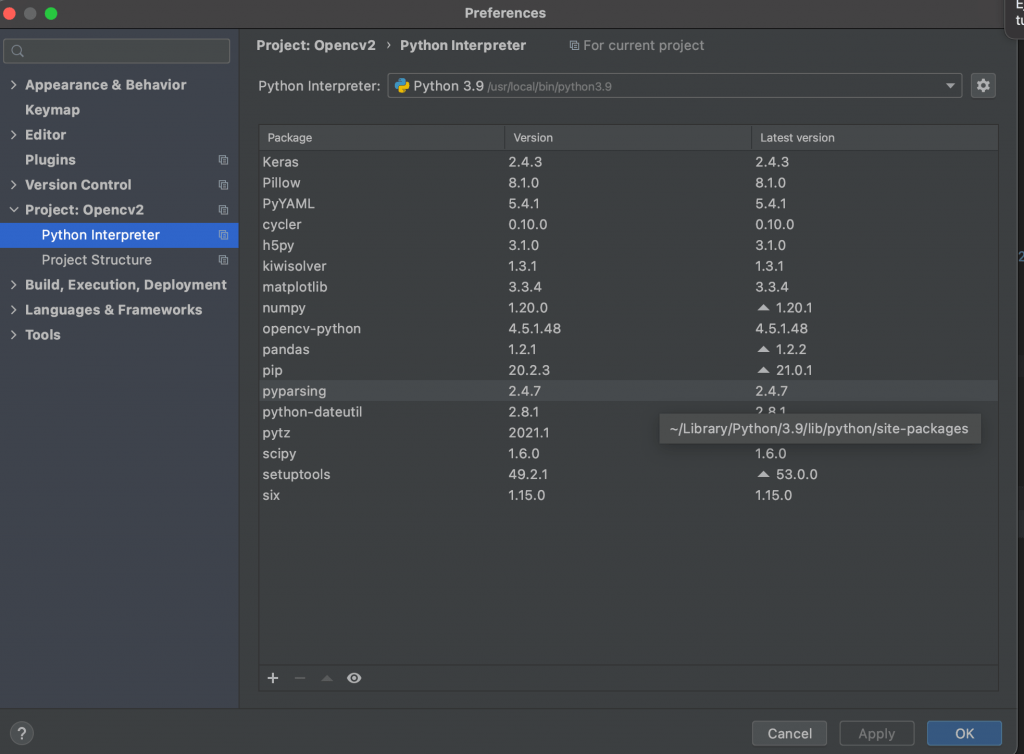Collapse the Project: Opencv2 section

click(x=11, y=210)
